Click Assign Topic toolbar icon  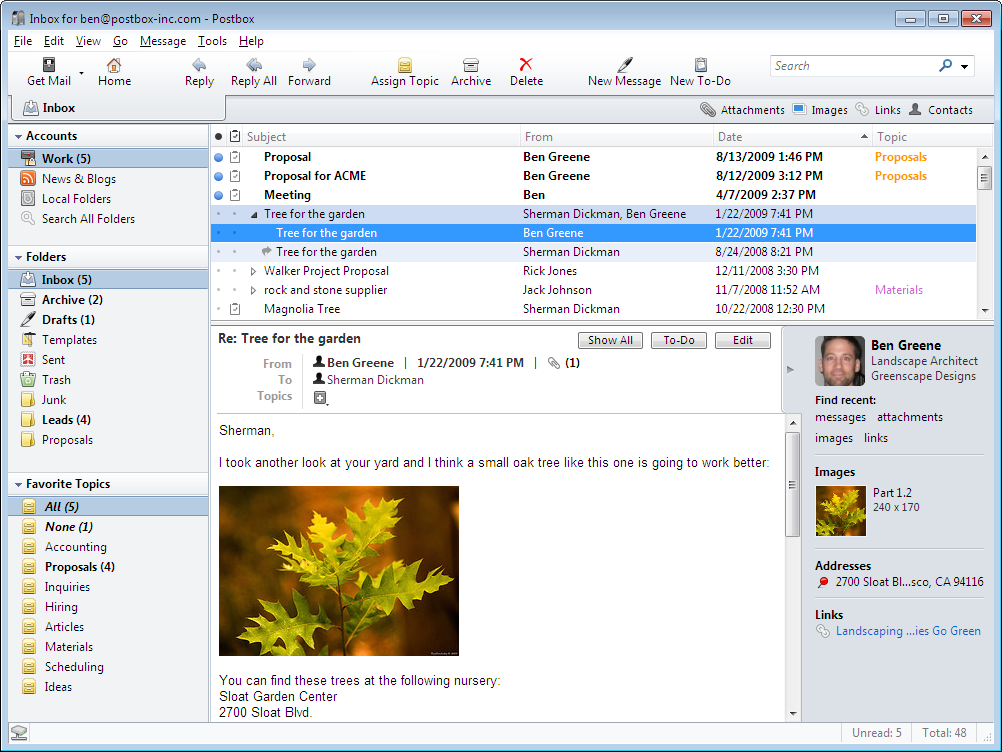(405, 72)
